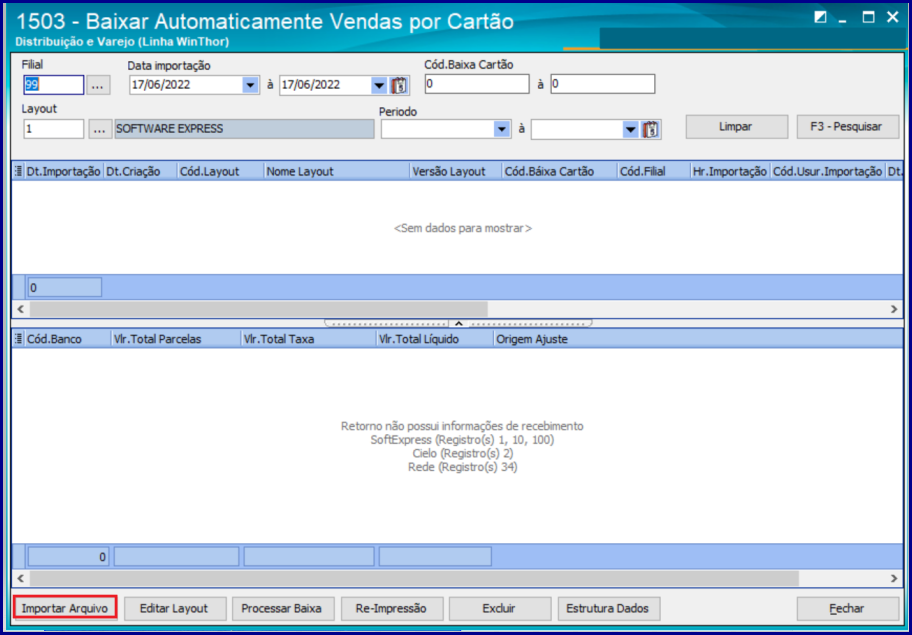Sort by Hr.Importação column header
This screenshot has height=635, width=912.
click(730, 172)
